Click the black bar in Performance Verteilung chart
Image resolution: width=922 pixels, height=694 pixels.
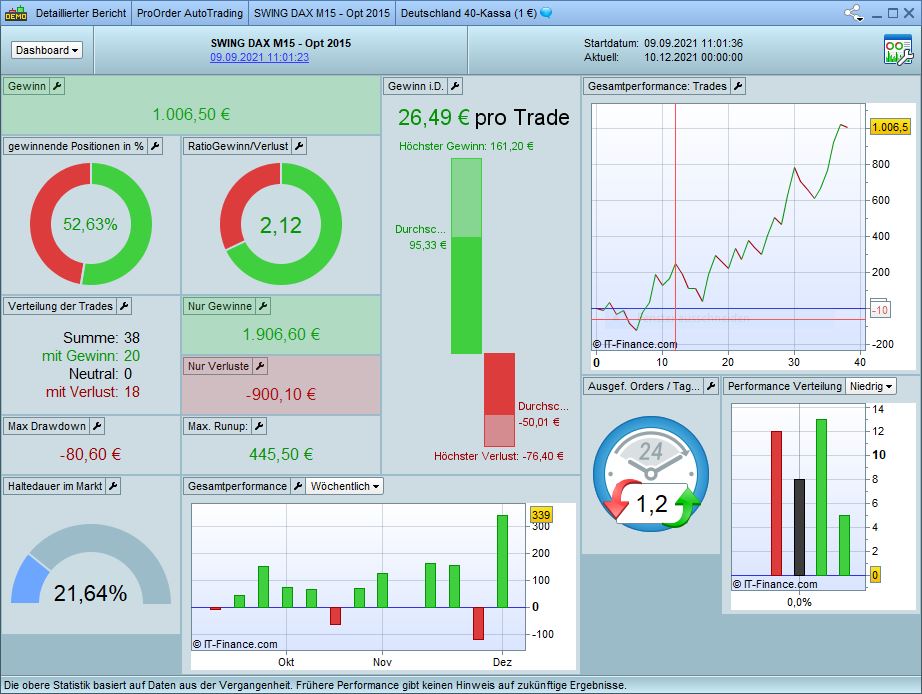coord(799,527)
